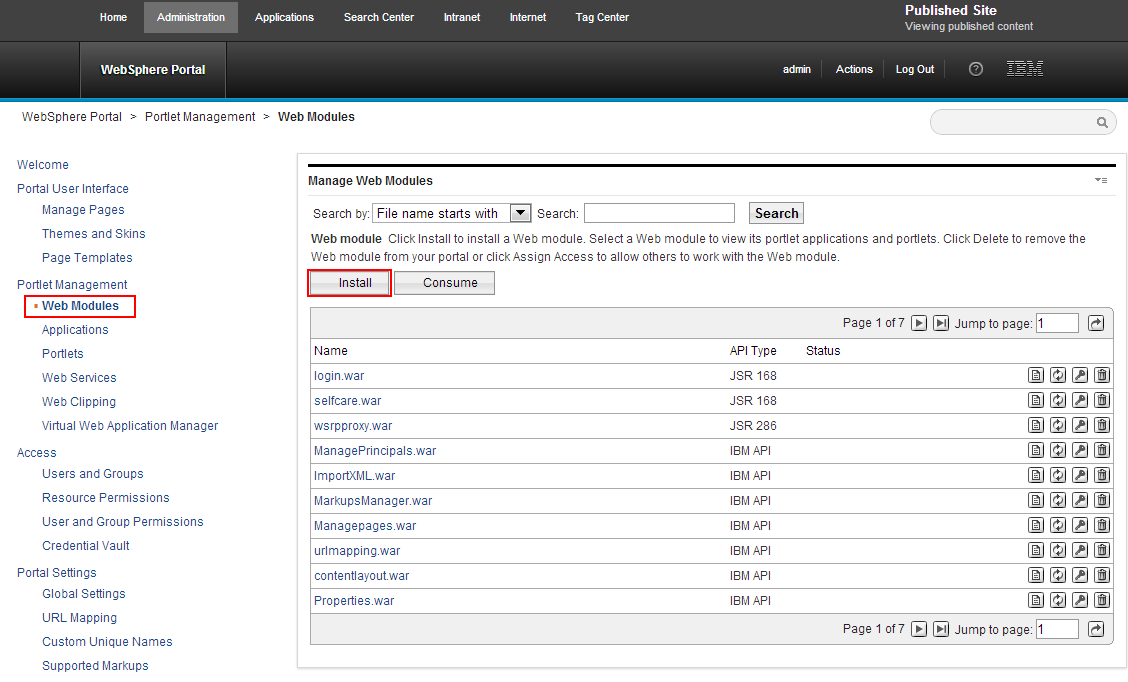1128x682 pixels.
Task: Open Users and Groups in sidebar
Action: (x=93, y=473)
